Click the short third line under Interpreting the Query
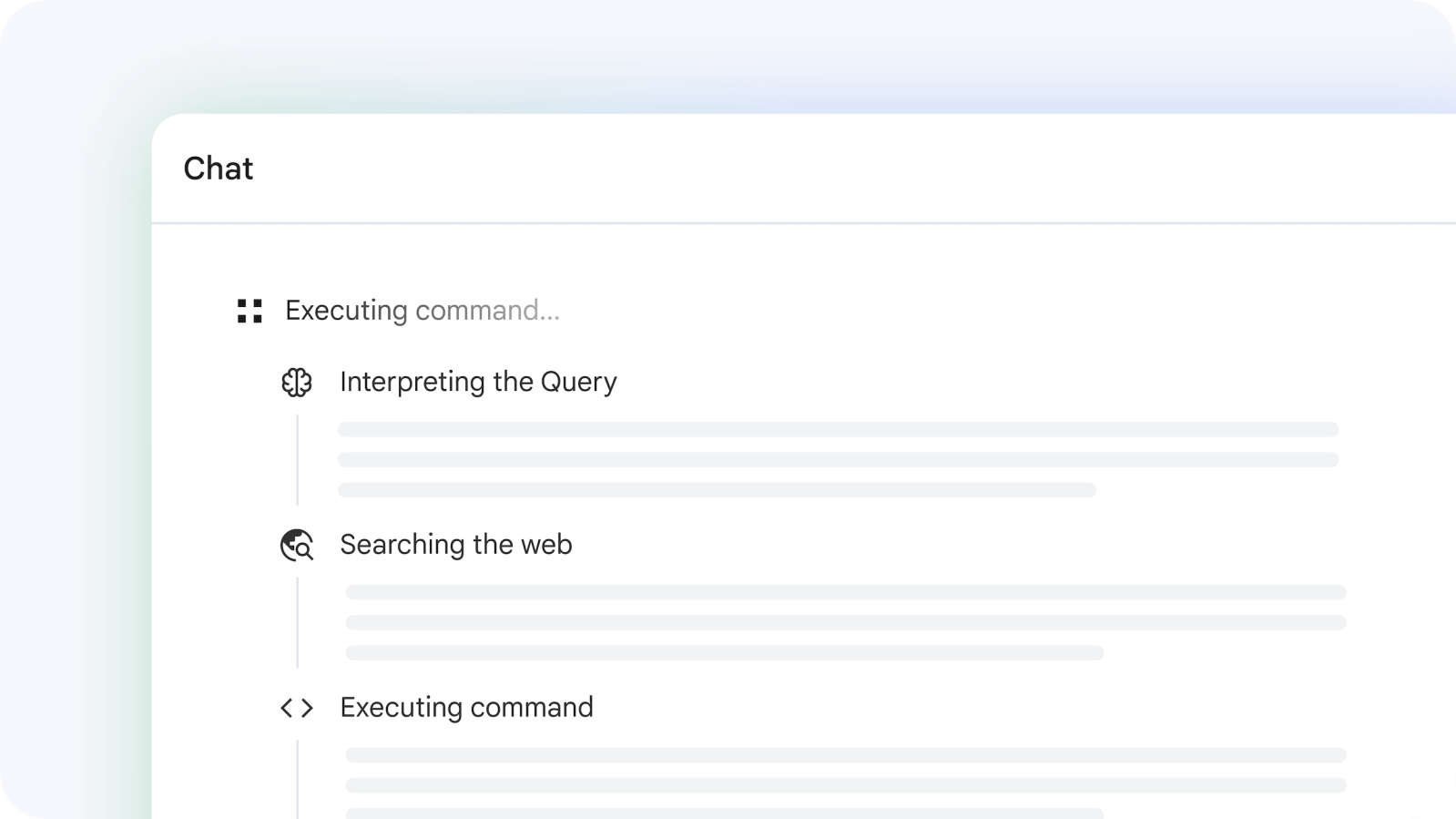The height and width of the screenshot is (819, 1456). [717, 490]
